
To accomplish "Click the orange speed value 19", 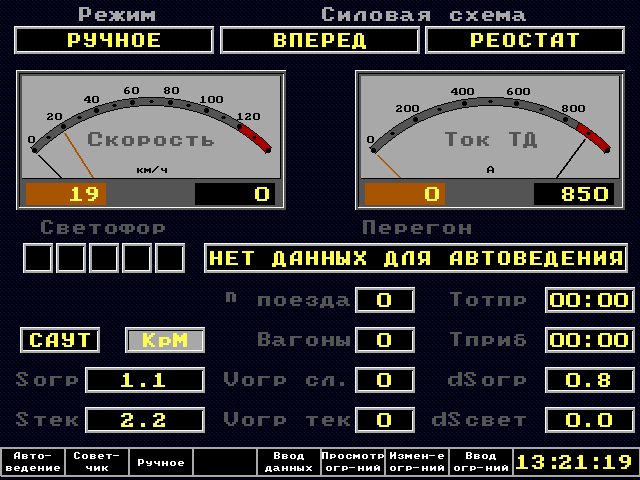I will [x=66, y=194].
